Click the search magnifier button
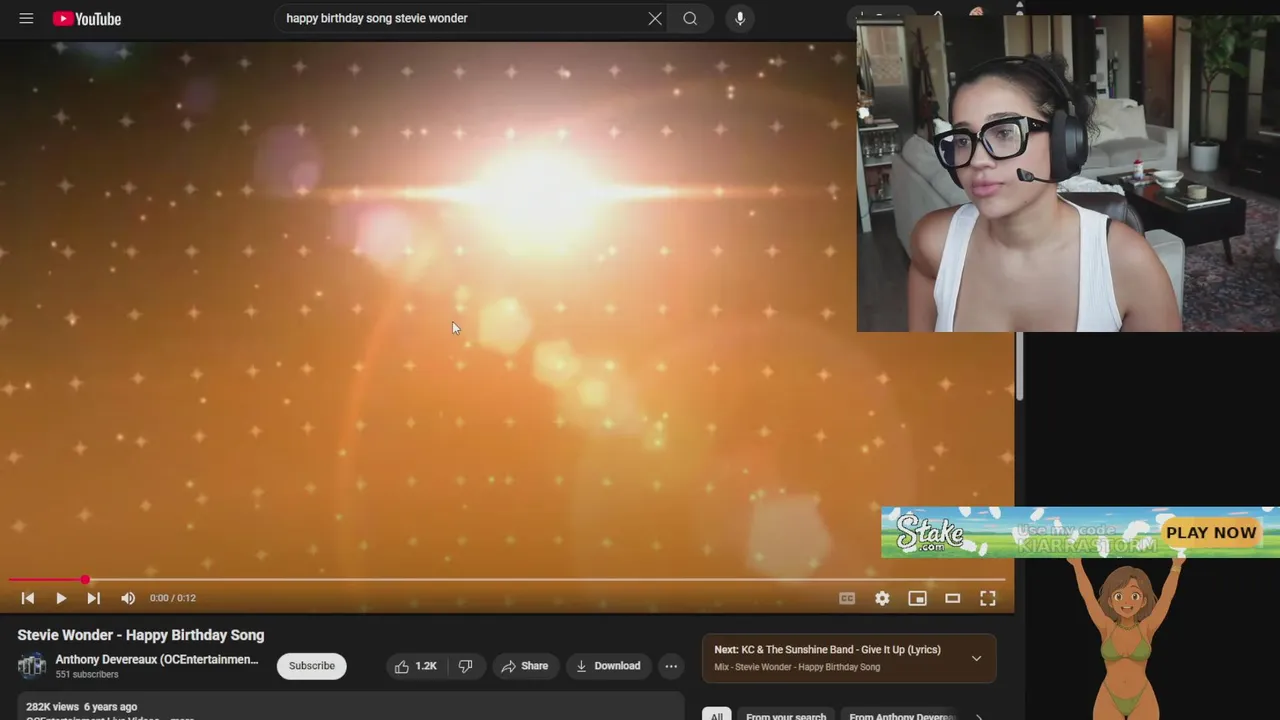Screen dimensions: 1280x720 (x=690, y=18)
